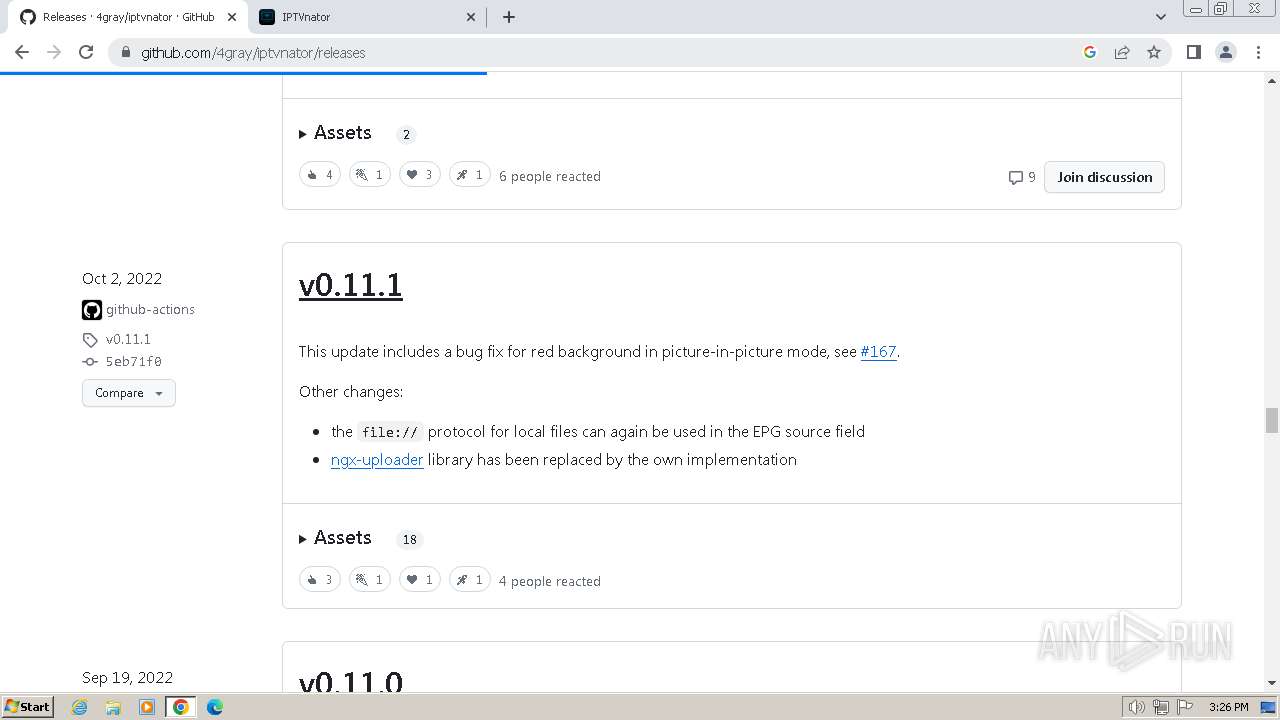Open the ngx-uploader library link
Screen dimensions: 1280x720
click(377, 460)
